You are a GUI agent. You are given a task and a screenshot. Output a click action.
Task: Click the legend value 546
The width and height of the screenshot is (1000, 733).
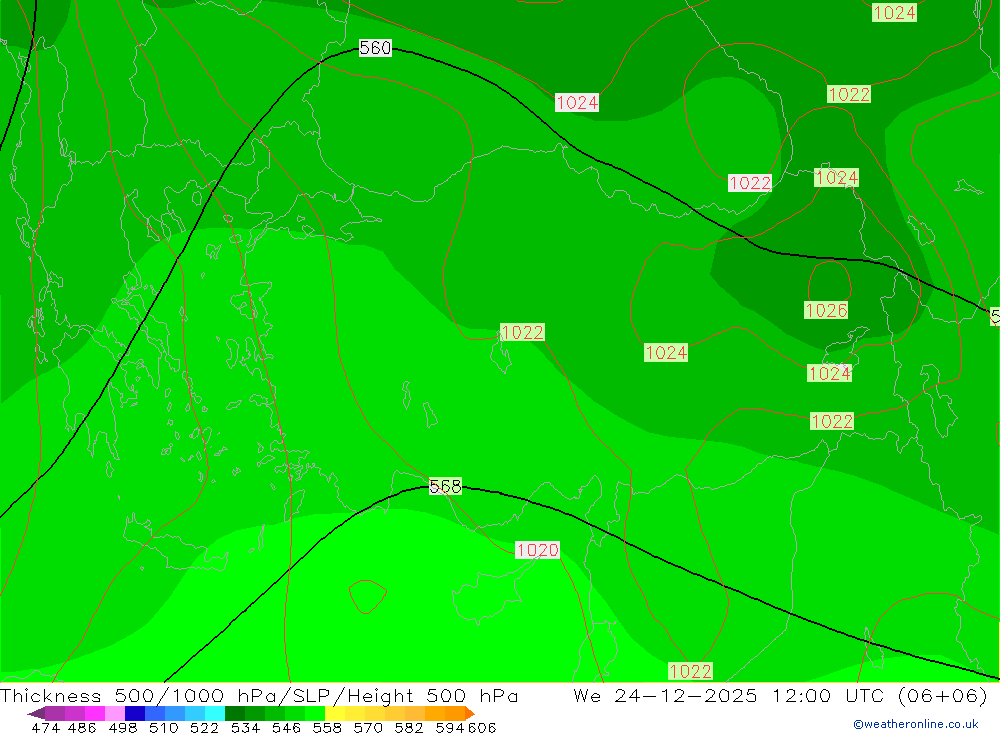286,728
